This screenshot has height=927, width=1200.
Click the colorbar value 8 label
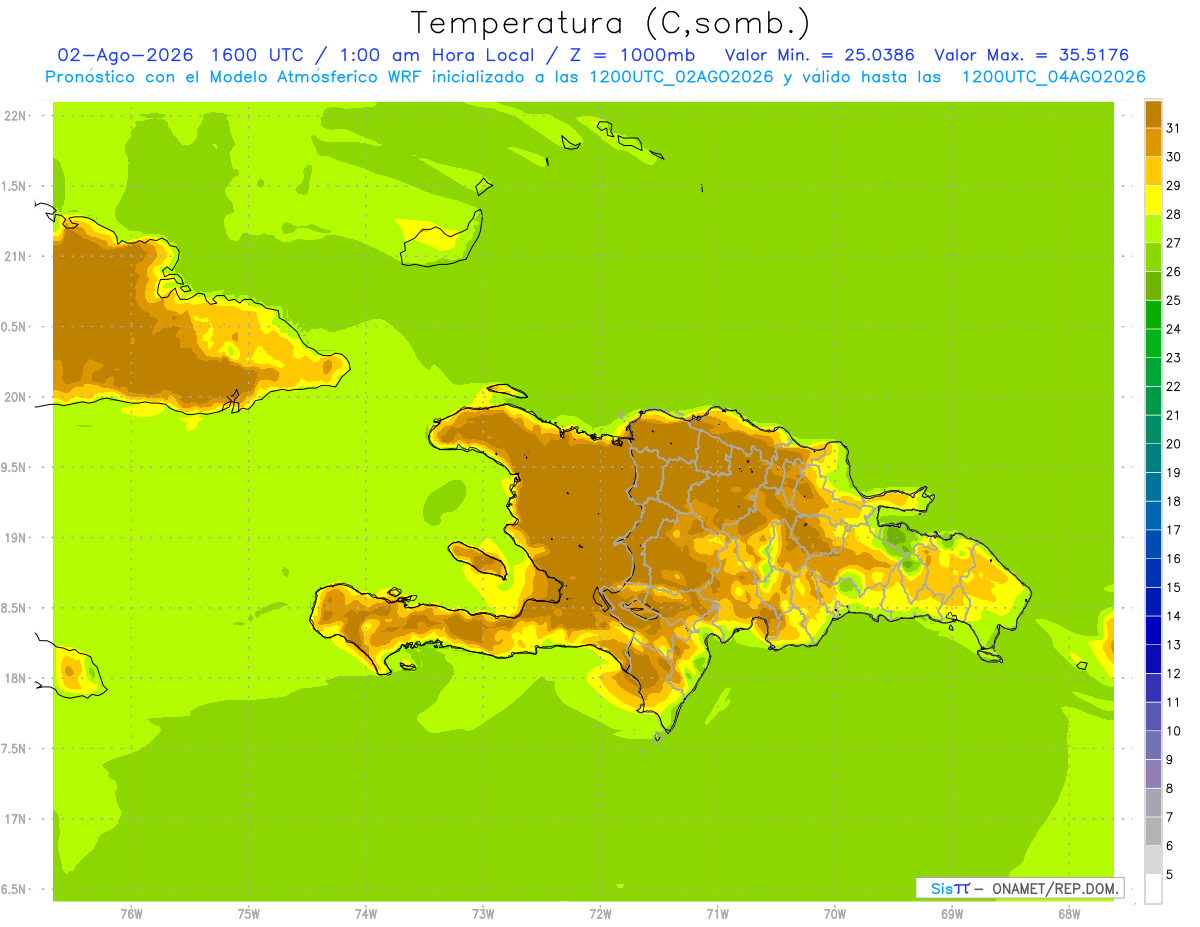(1170, 789)
